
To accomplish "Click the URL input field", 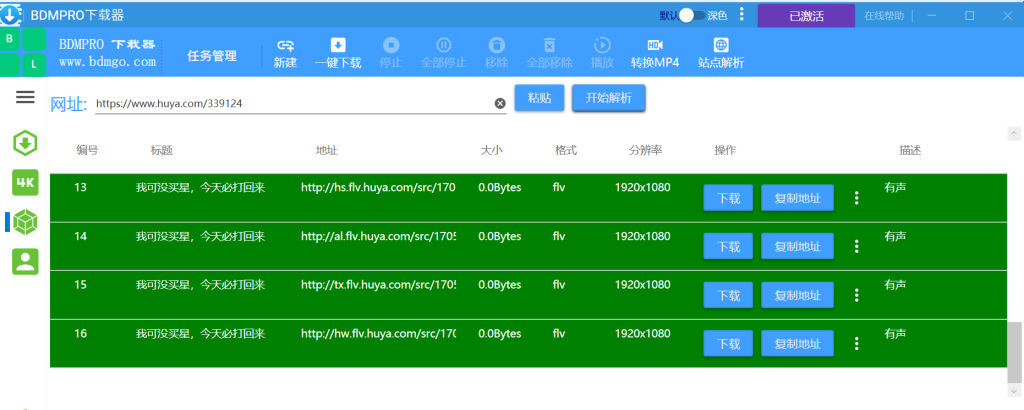I will pos(293,103).
